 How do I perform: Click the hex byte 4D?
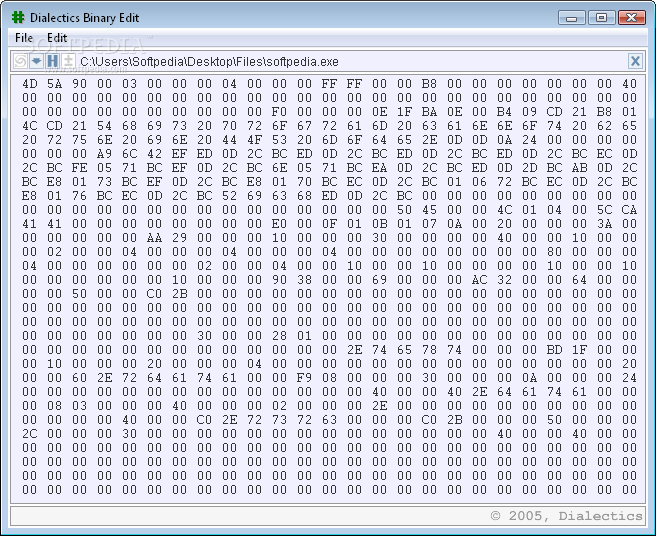(x=30, y=84)
